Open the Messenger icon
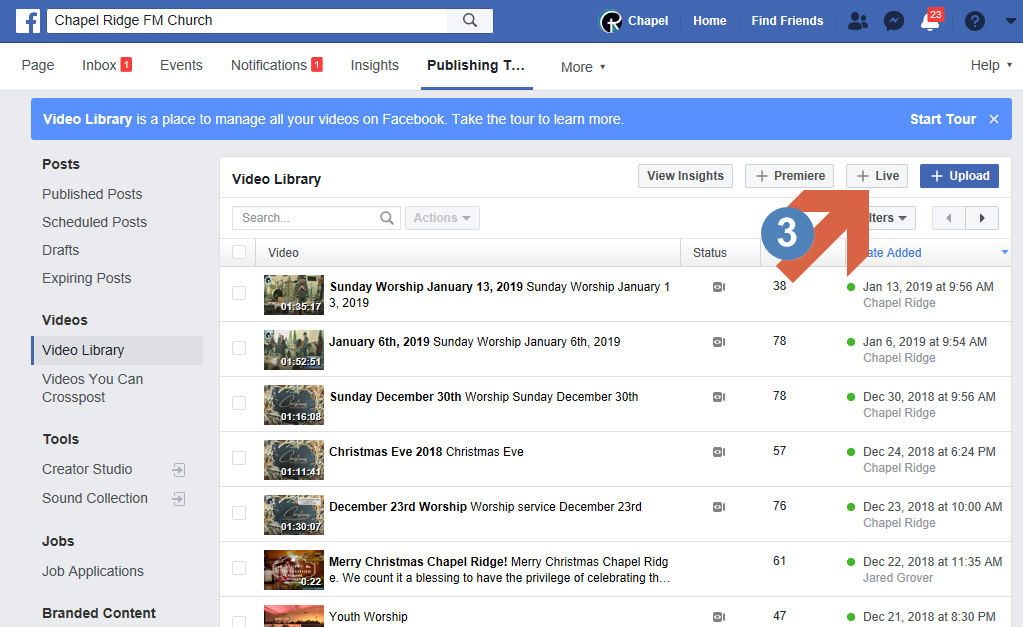1023x627 pixels. (894, 21)
